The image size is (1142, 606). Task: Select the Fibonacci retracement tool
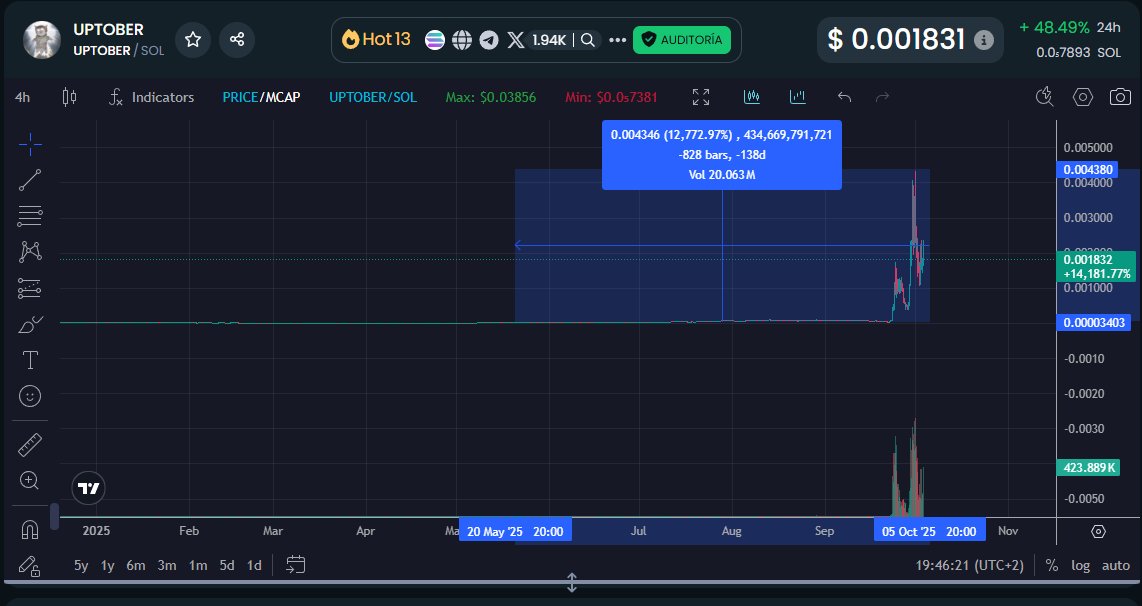[x=30, y=216]
